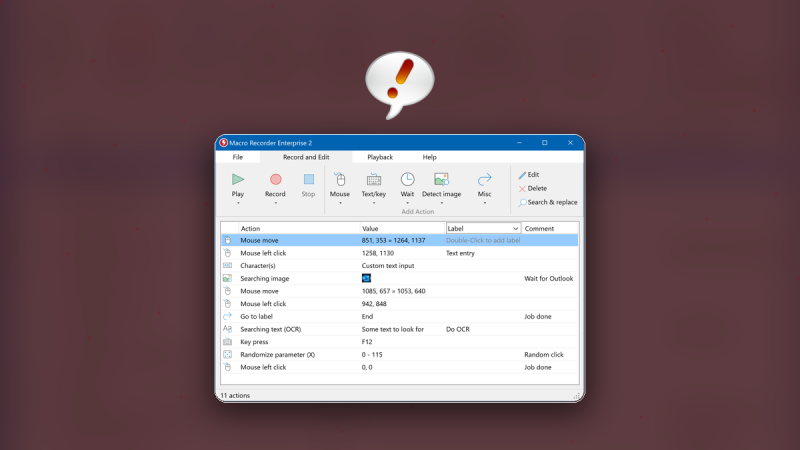Select the Searching image row icon
800x450 pixels.
[228, 278]
